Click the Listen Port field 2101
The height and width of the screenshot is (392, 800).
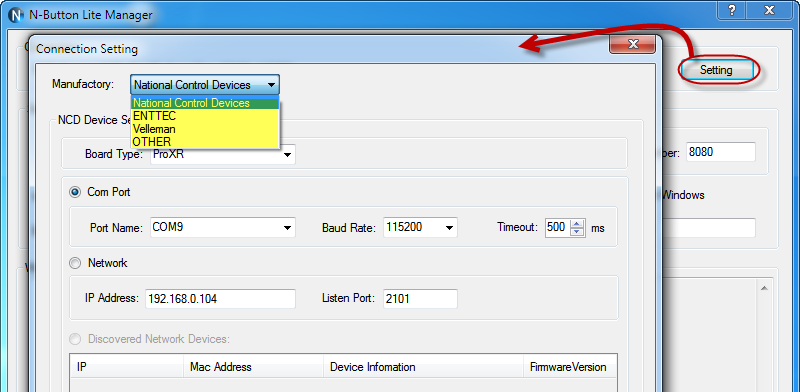420,299
